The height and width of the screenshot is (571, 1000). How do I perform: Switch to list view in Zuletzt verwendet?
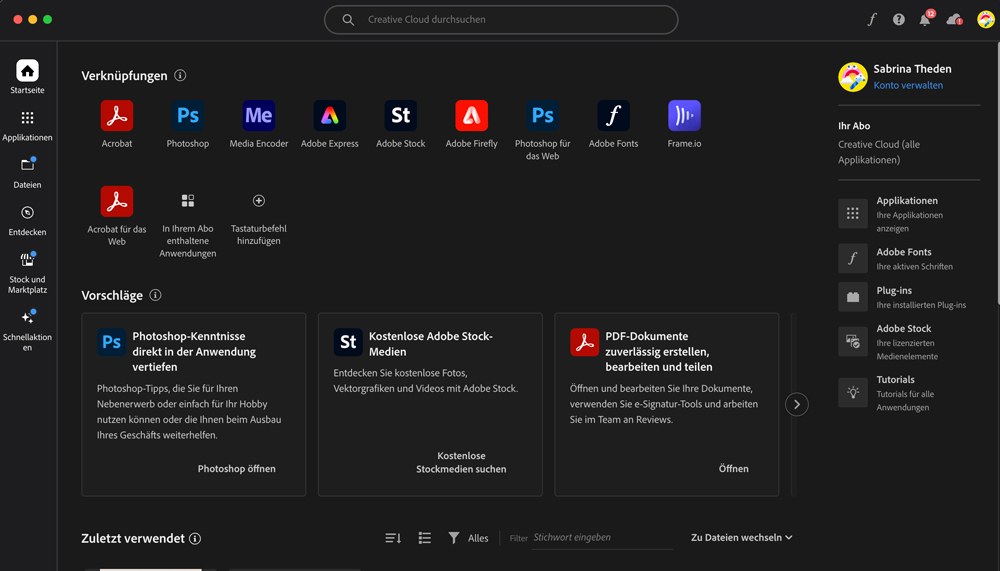[x=424, y=538]
